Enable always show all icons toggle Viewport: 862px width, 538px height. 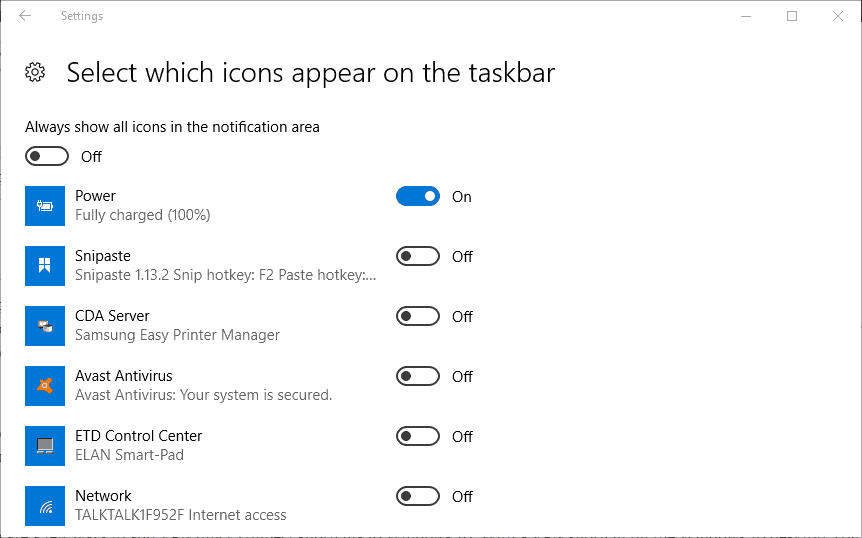[x=47, y=156]
